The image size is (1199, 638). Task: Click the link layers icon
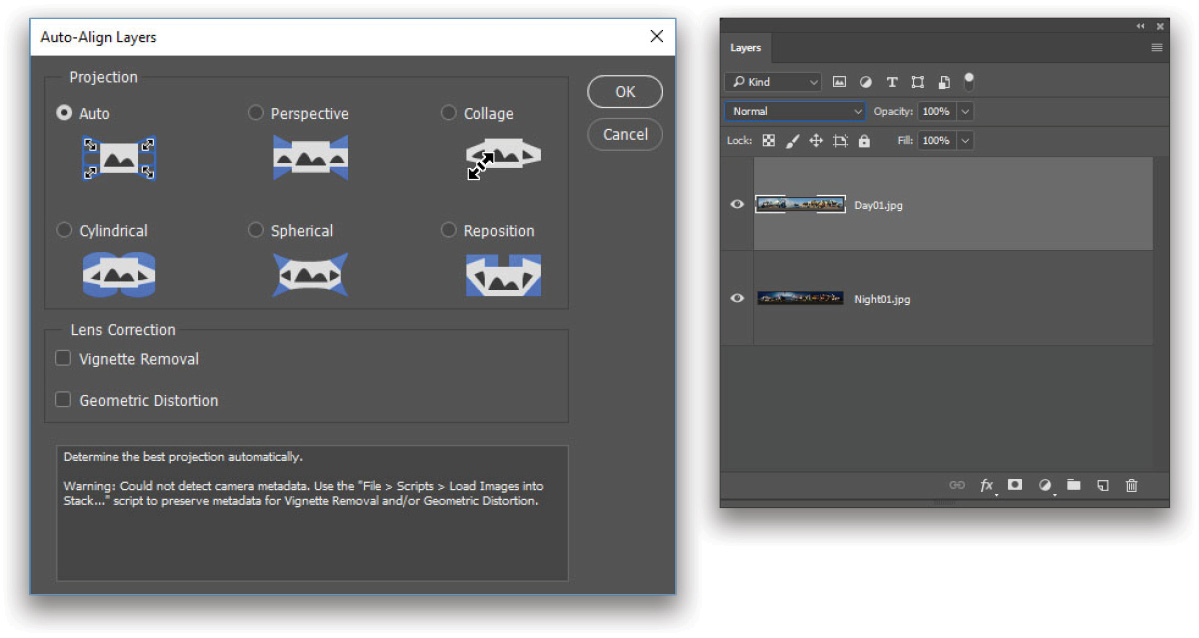957,485
